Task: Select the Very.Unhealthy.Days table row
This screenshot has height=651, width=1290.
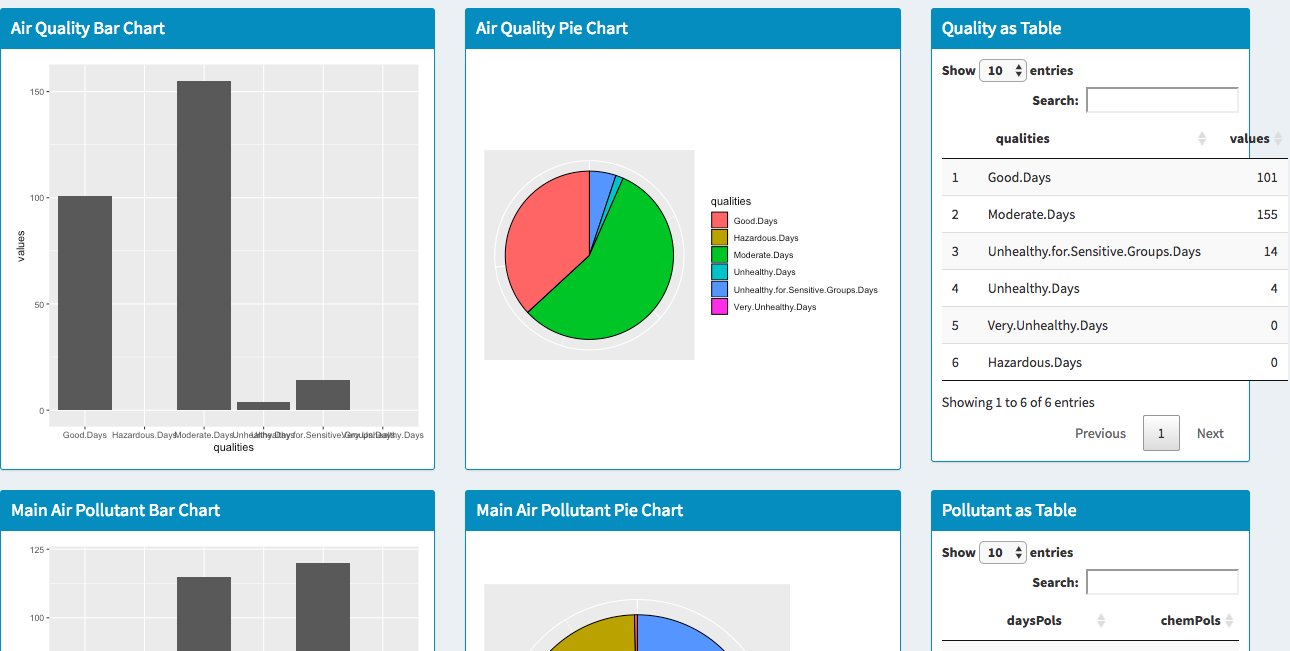Action: click(1115, 325)
